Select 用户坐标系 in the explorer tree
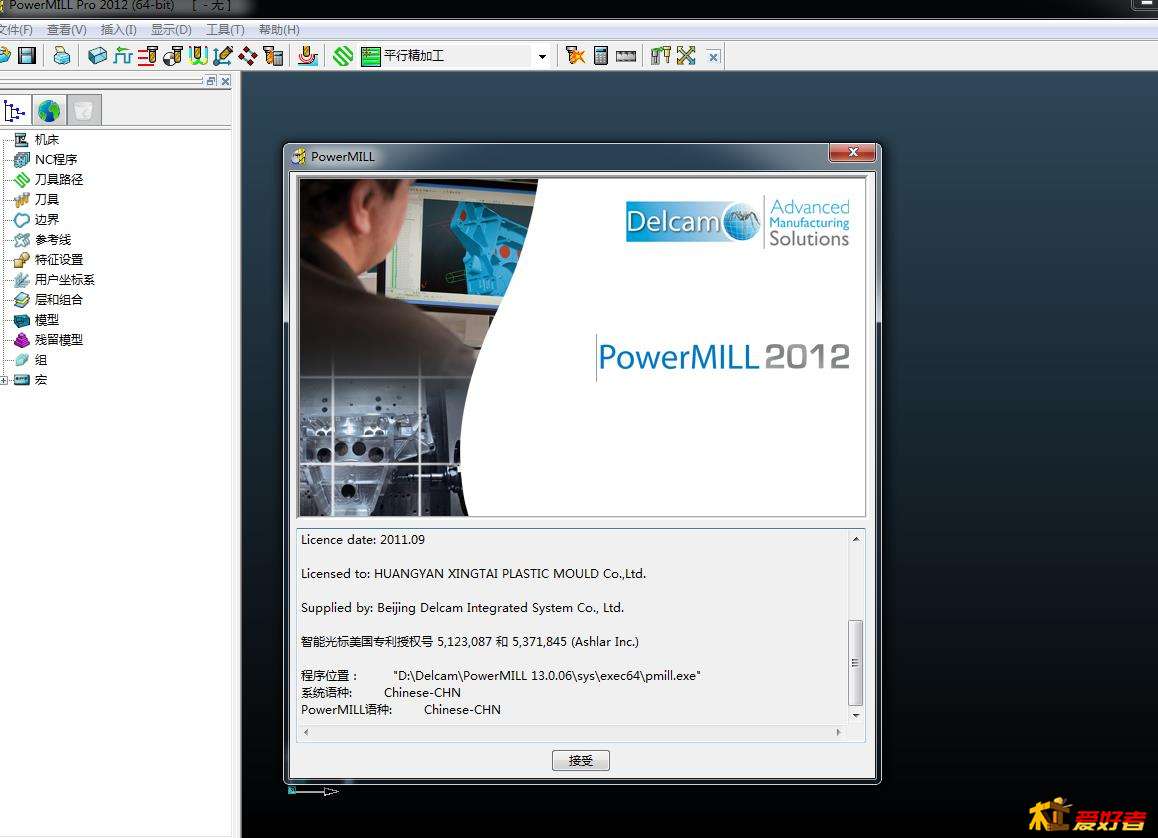 64,279
